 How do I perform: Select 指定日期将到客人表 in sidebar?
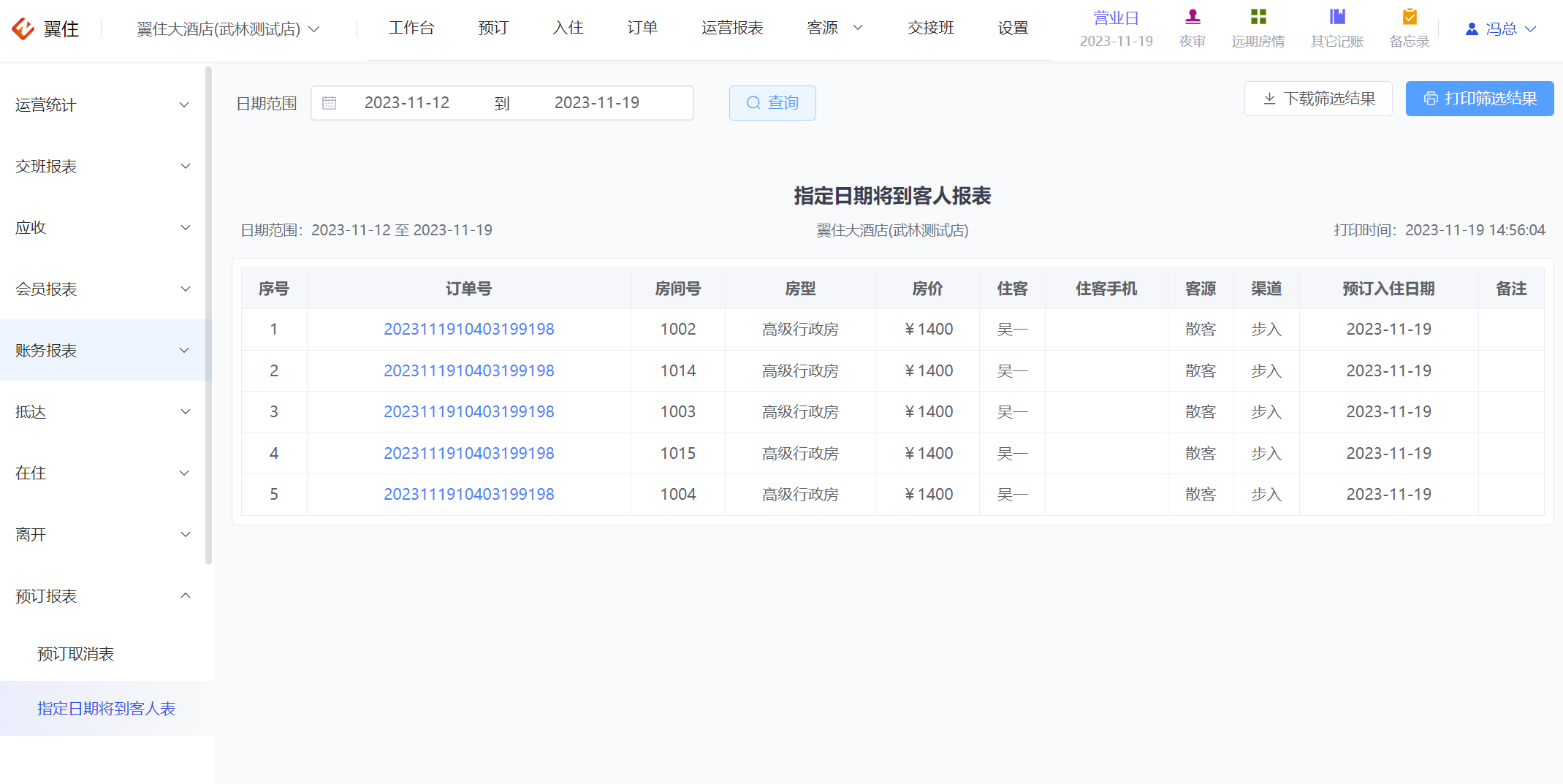coord(107,709)
